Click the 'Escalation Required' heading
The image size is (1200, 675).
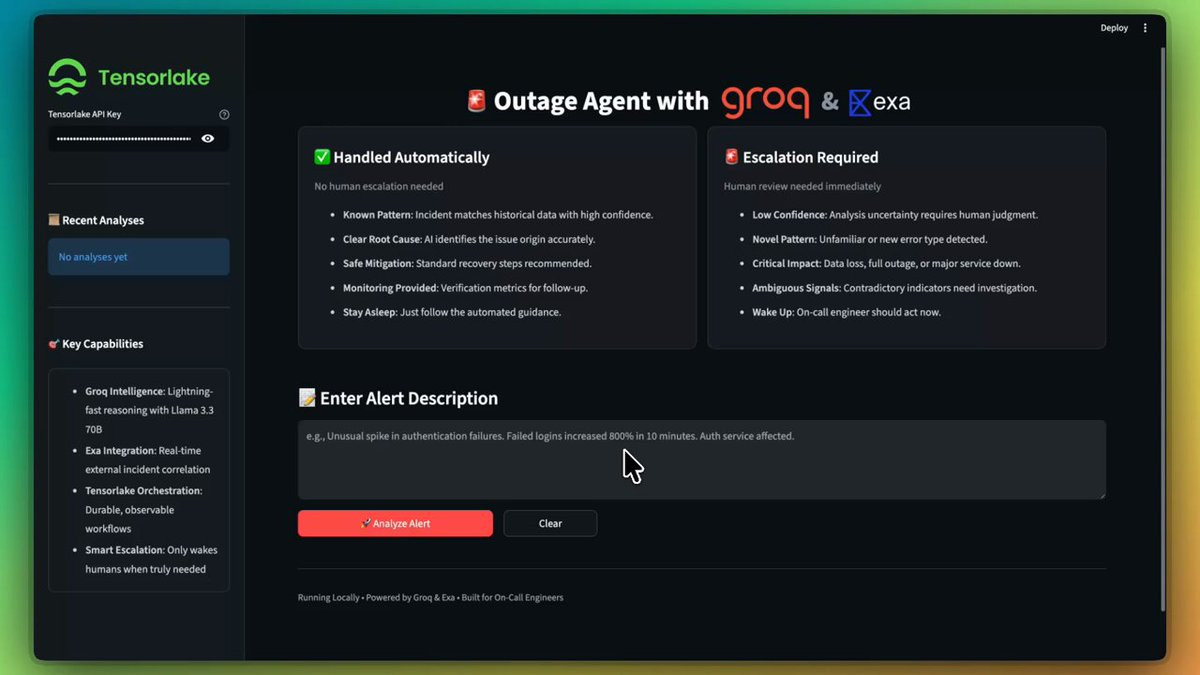coord(810,157)
